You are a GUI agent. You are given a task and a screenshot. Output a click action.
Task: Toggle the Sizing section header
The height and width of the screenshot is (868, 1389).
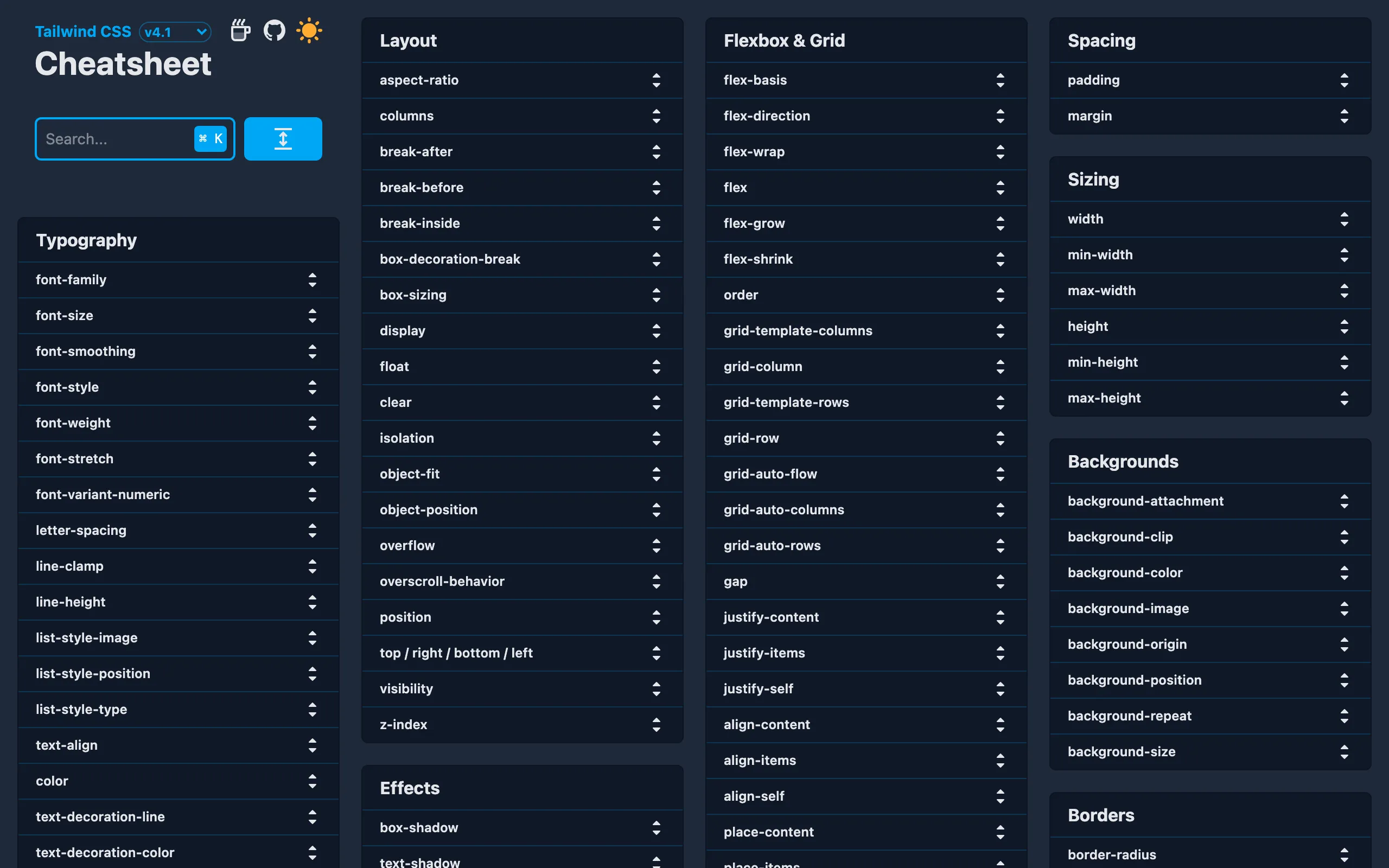click(1210, 179)
